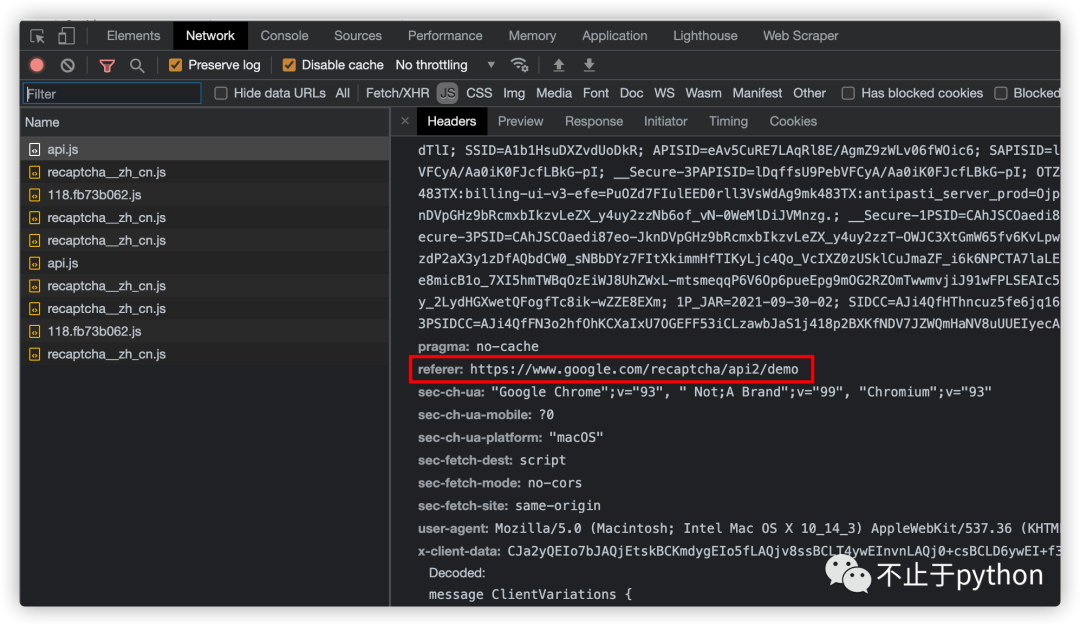
Task: Select 118.fb73b062.js in request list
Action: (94, 195)
